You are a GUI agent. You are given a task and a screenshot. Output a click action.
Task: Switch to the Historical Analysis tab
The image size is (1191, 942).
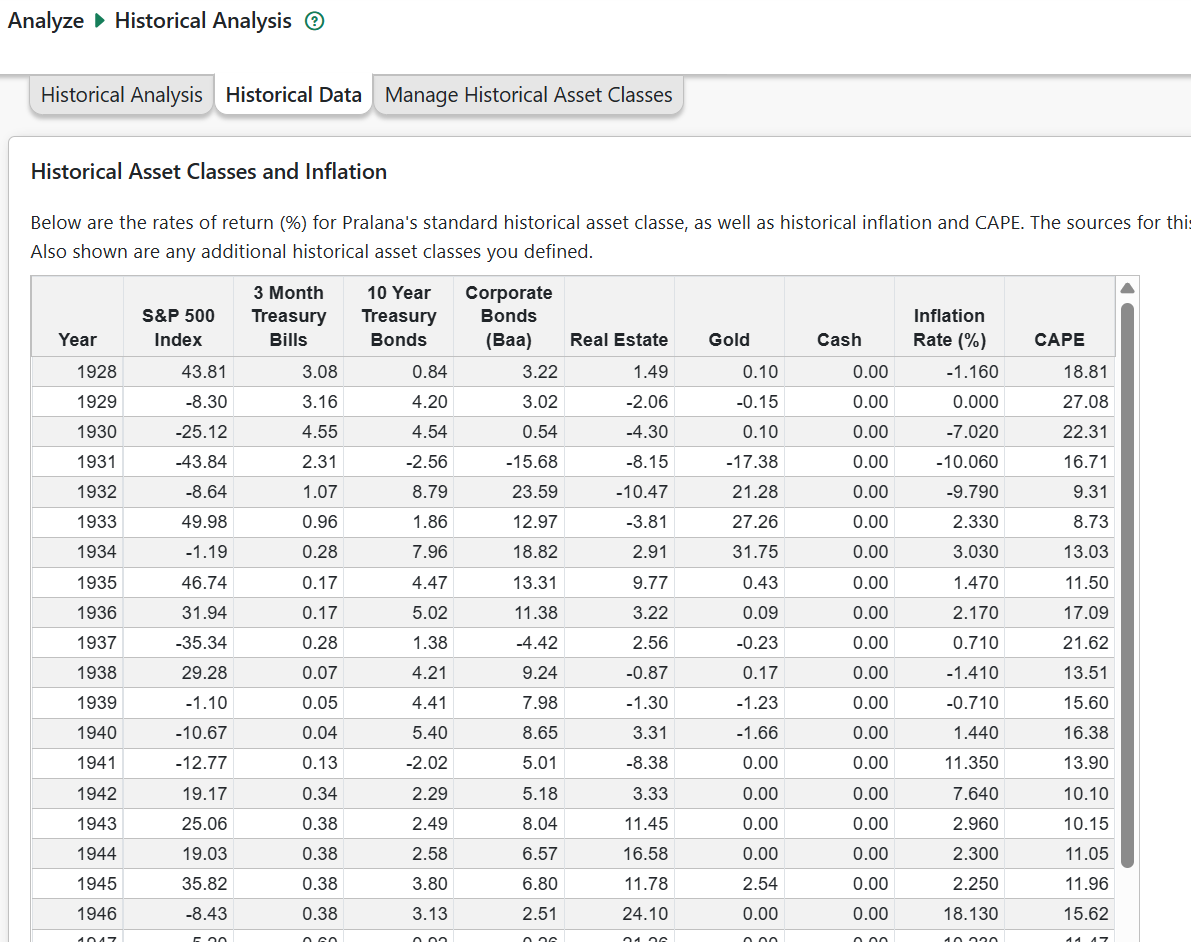pyautogui.click(x=121, y=95)
